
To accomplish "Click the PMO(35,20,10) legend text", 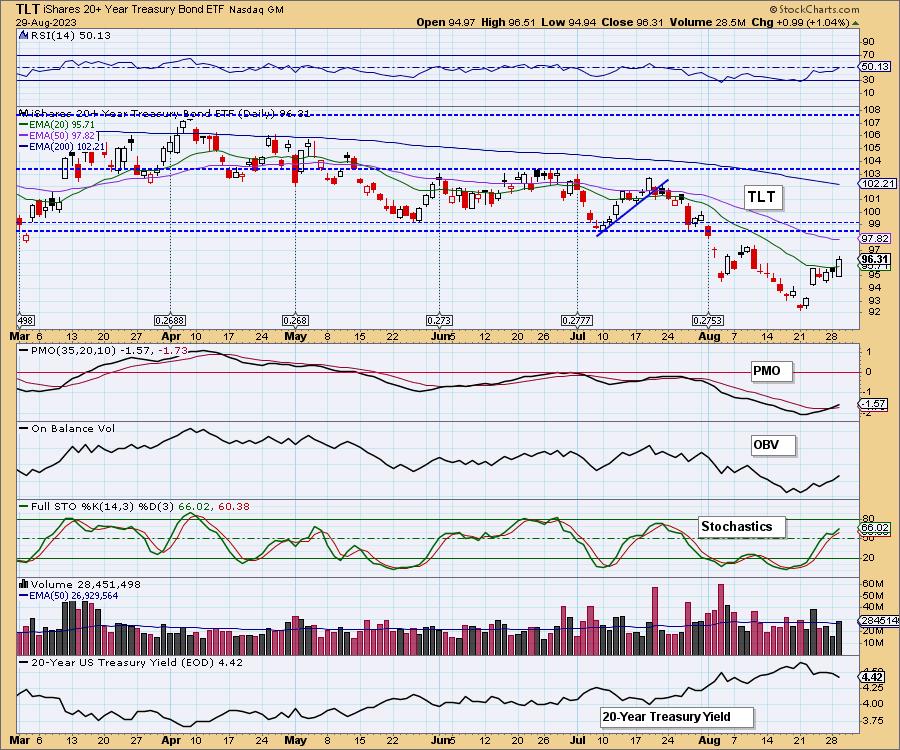I will click(x=104, y=350).
